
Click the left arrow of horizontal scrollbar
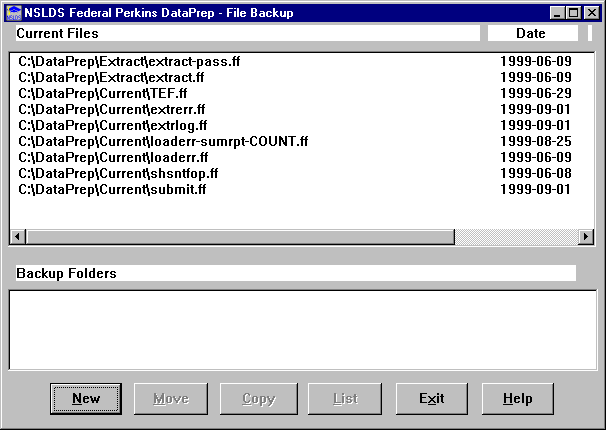point(18,236)
